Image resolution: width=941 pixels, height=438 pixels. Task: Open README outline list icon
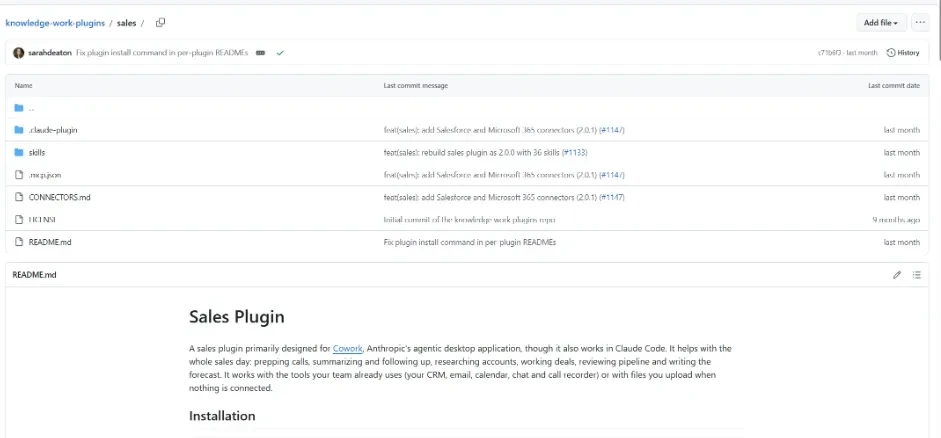(916, 275)
